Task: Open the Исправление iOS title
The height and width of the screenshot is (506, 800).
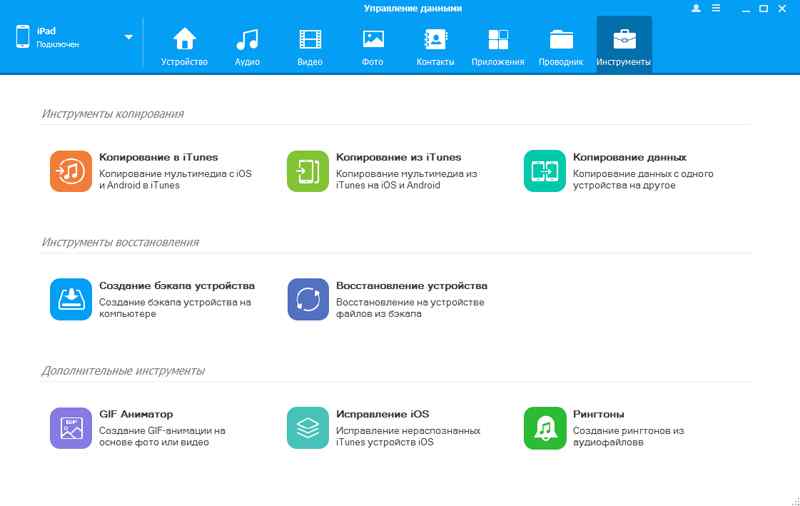Action: 383,414
